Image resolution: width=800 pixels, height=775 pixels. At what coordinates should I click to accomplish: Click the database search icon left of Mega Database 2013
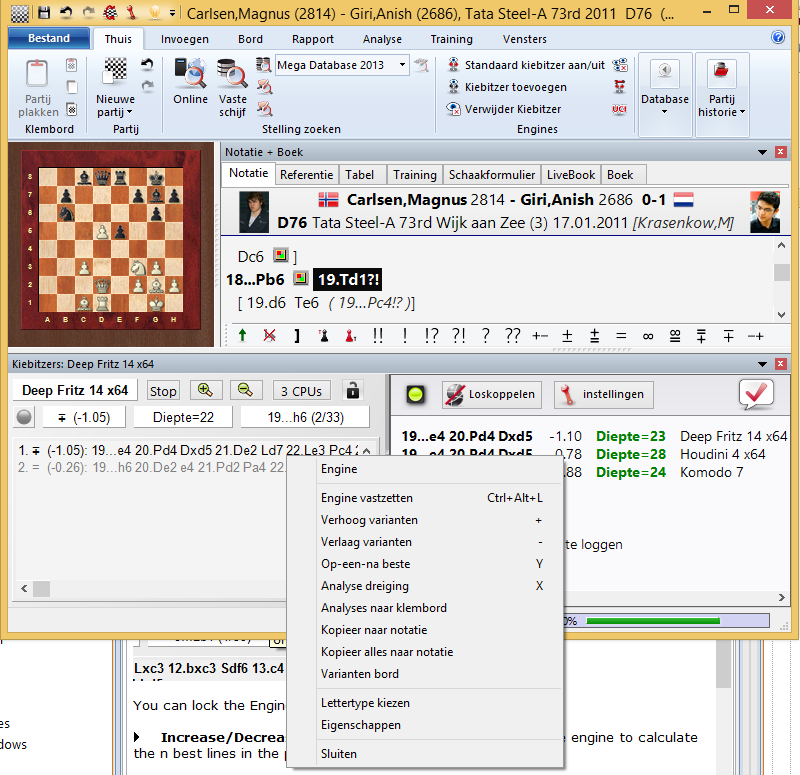263,65
